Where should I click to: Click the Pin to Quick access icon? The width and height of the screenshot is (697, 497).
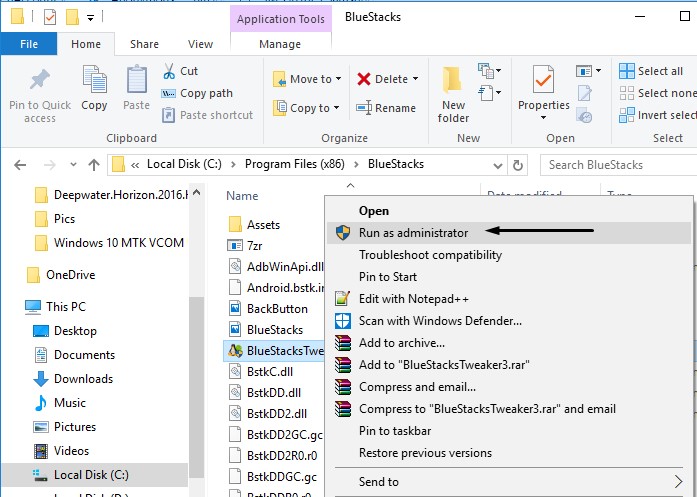tap(40, 80)
